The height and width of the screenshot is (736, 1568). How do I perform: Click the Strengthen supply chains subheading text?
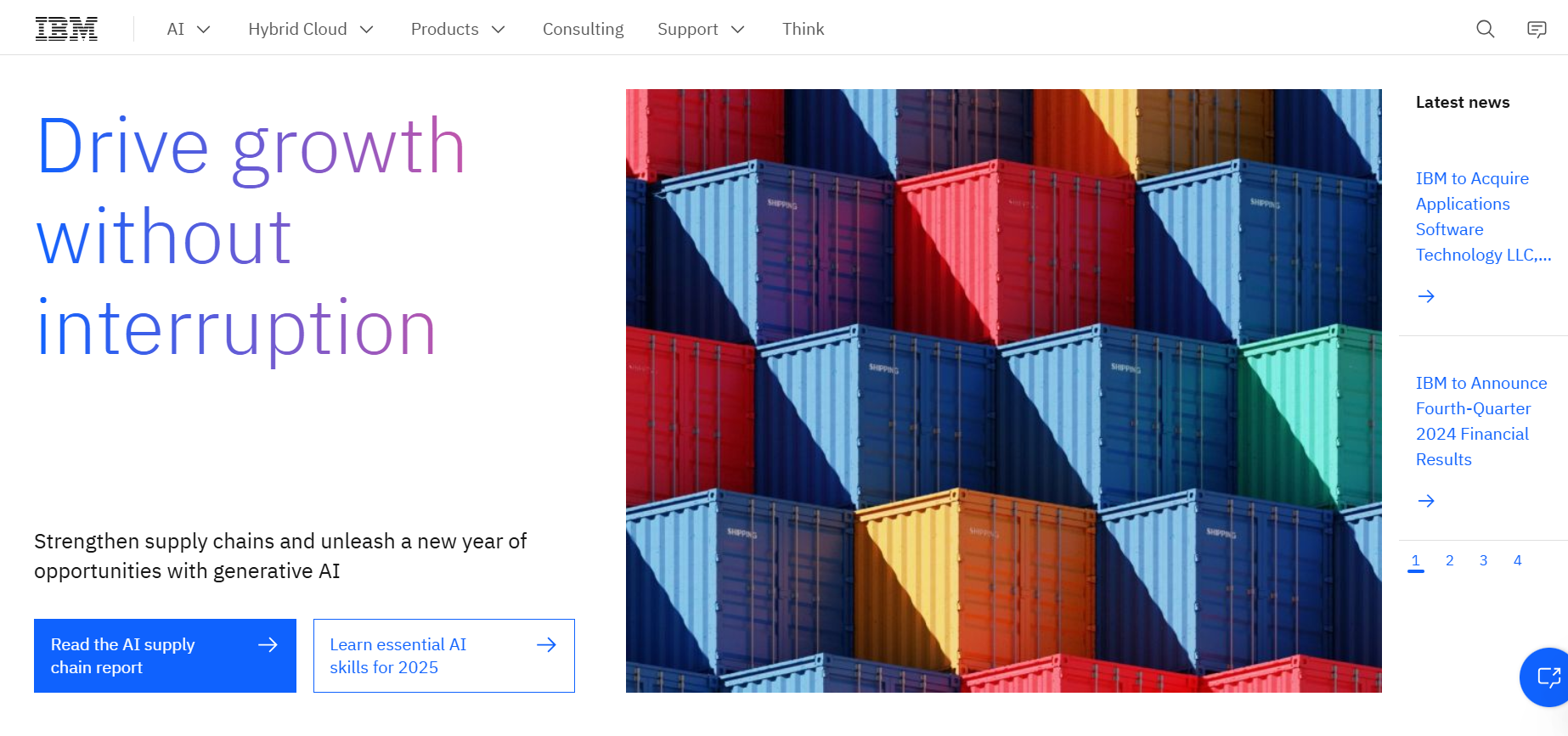(280, 556)
